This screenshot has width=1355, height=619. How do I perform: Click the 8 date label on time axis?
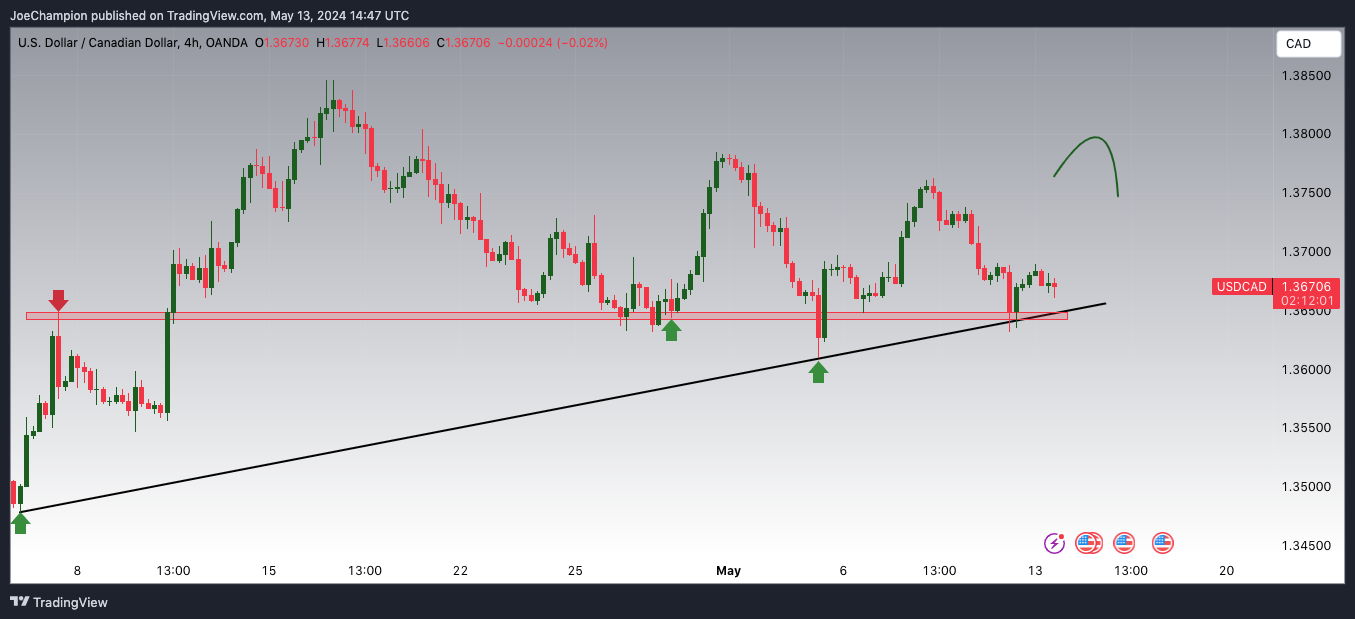tap(77, 571)
